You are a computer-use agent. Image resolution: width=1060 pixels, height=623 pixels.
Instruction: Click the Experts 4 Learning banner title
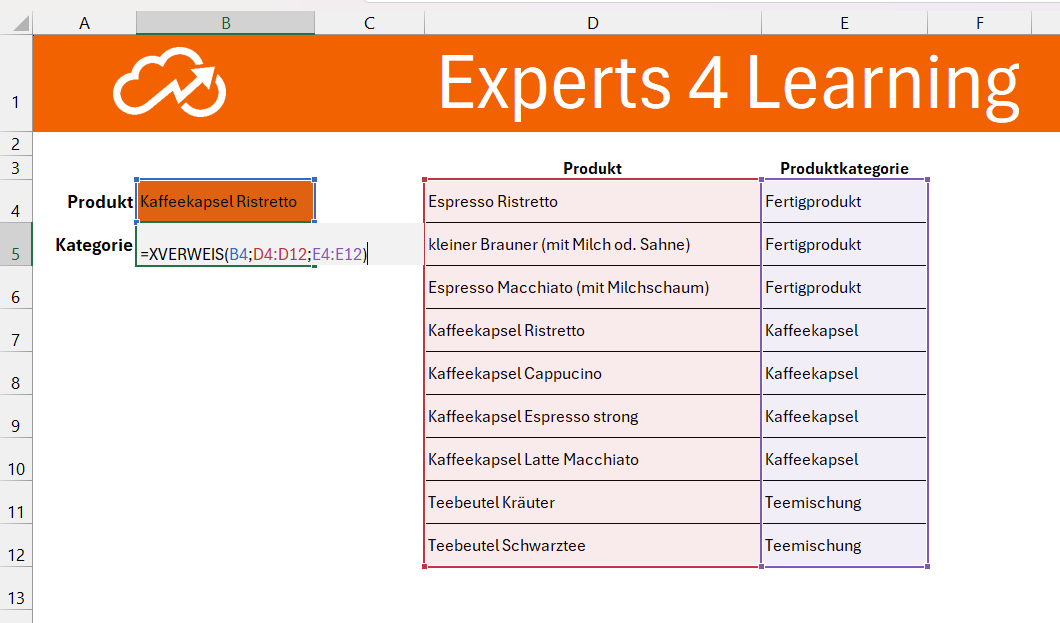click(x=728, y=83)
